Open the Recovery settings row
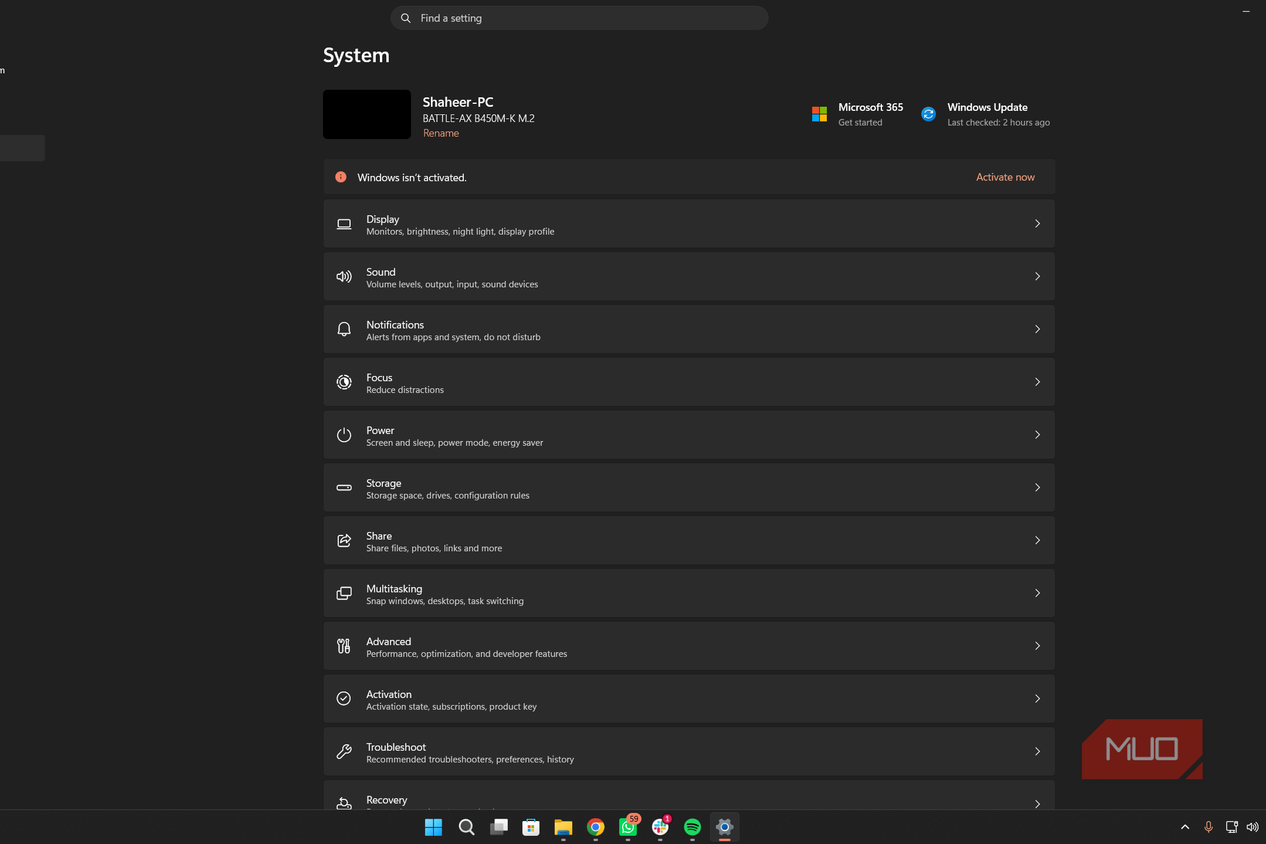Image resolution: width=1266 pixels, height=844 pixels. click(x=689, y=797)
